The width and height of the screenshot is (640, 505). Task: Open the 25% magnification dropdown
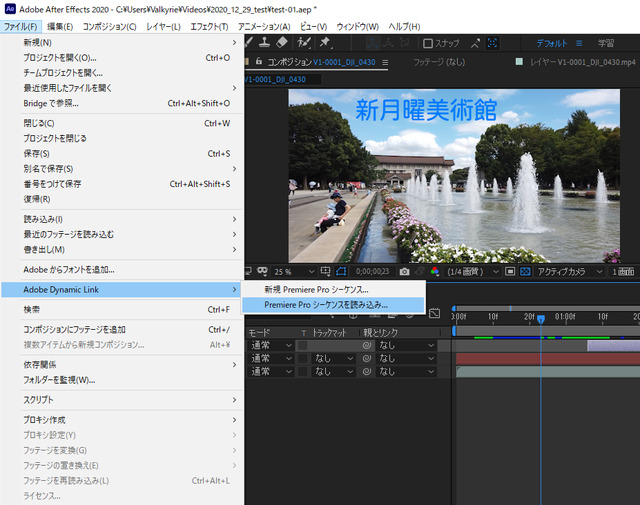(294, 271)
